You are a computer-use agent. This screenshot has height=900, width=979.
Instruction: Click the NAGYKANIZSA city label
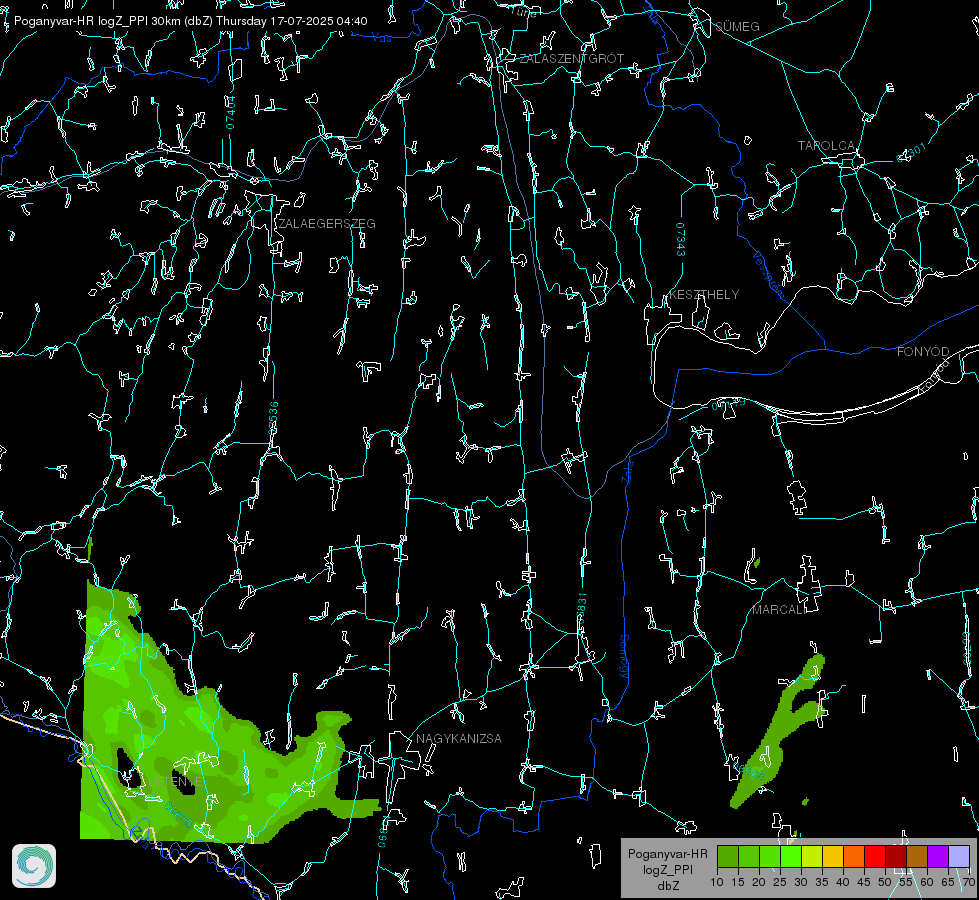point(459,739)
